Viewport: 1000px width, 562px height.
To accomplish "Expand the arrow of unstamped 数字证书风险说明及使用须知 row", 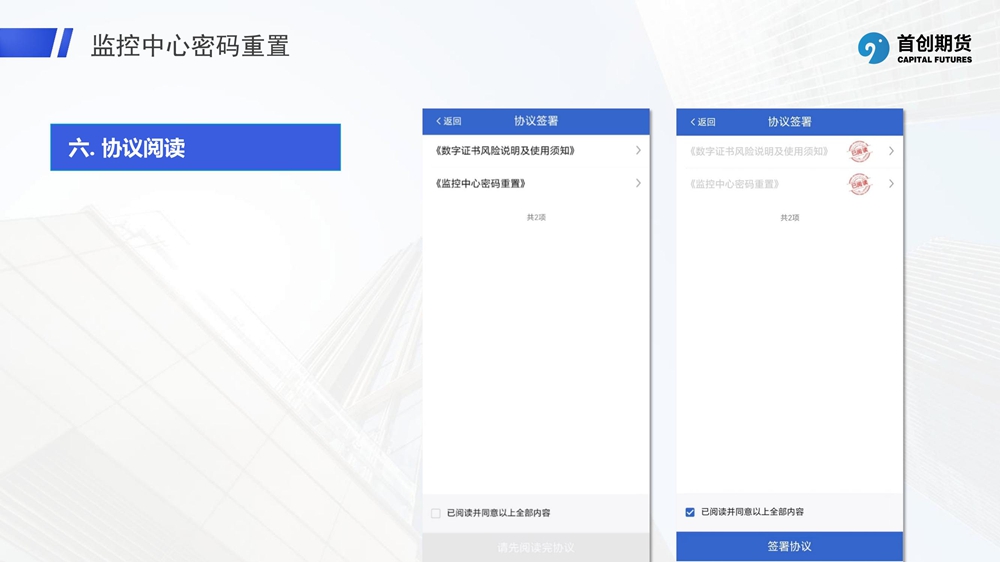I will pos(638,151).
